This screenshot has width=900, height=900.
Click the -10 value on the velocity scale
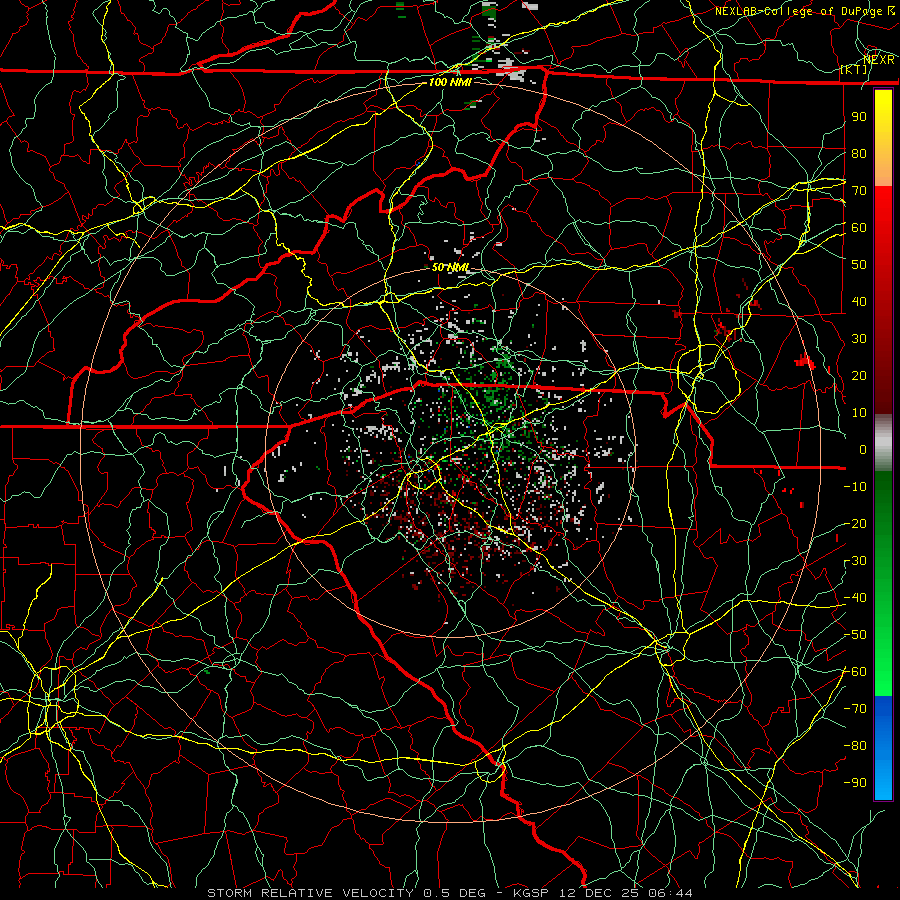click(x=855, y=487)
